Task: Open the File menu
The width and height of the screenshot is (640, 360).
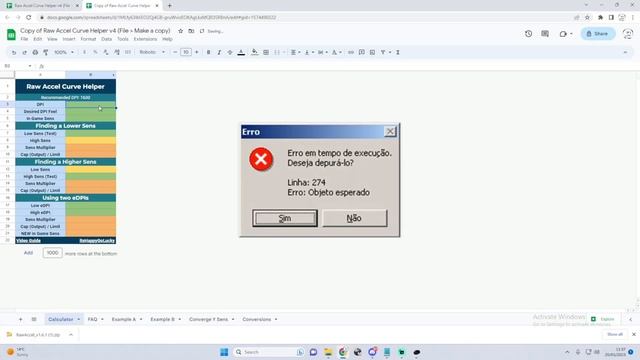Action: point(24,39)
